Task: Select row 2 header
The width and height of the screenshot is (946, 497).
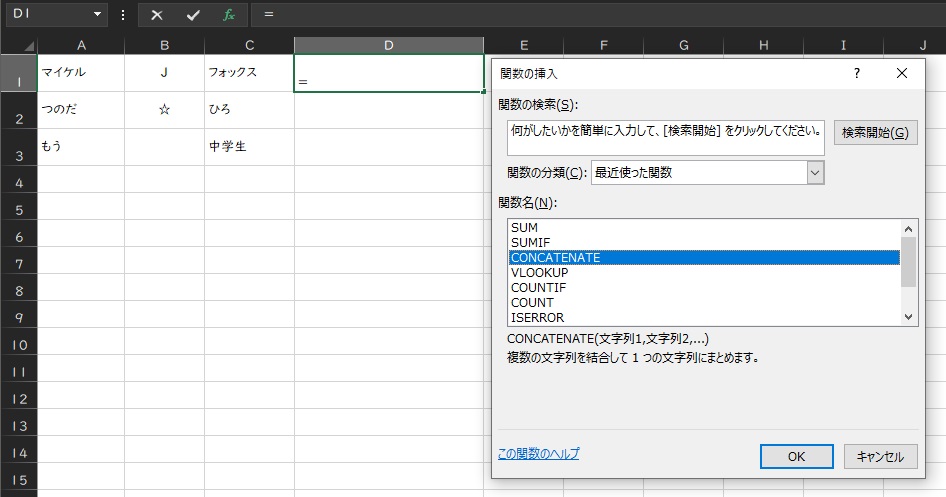Action: pos(19,110)
